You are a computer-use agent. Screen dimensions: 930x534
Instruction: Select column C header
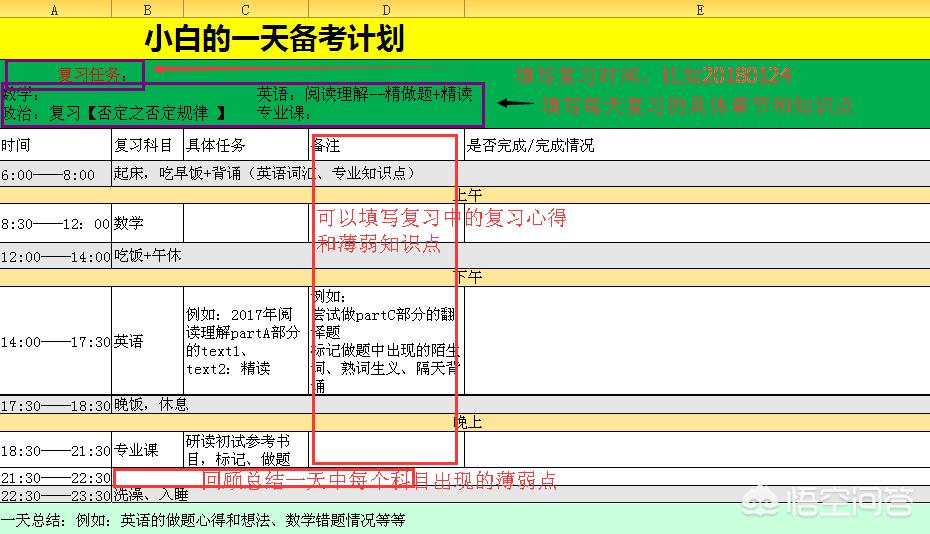246,9
